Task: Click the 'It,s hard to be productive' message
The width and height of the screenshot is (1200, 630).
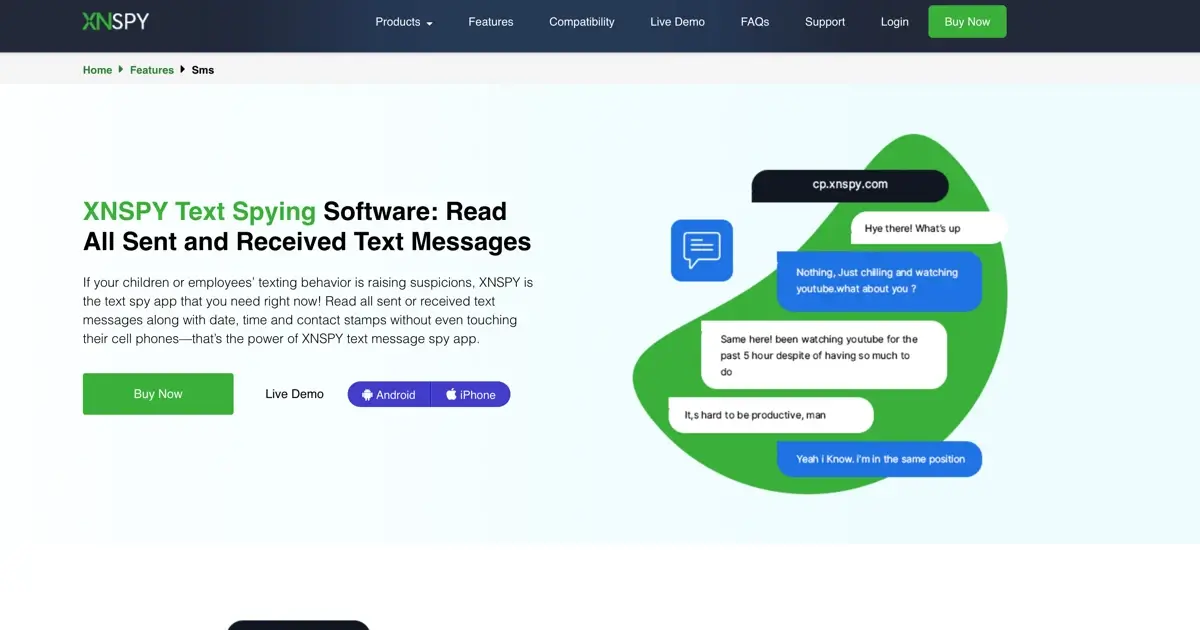Action: [771, 415]
